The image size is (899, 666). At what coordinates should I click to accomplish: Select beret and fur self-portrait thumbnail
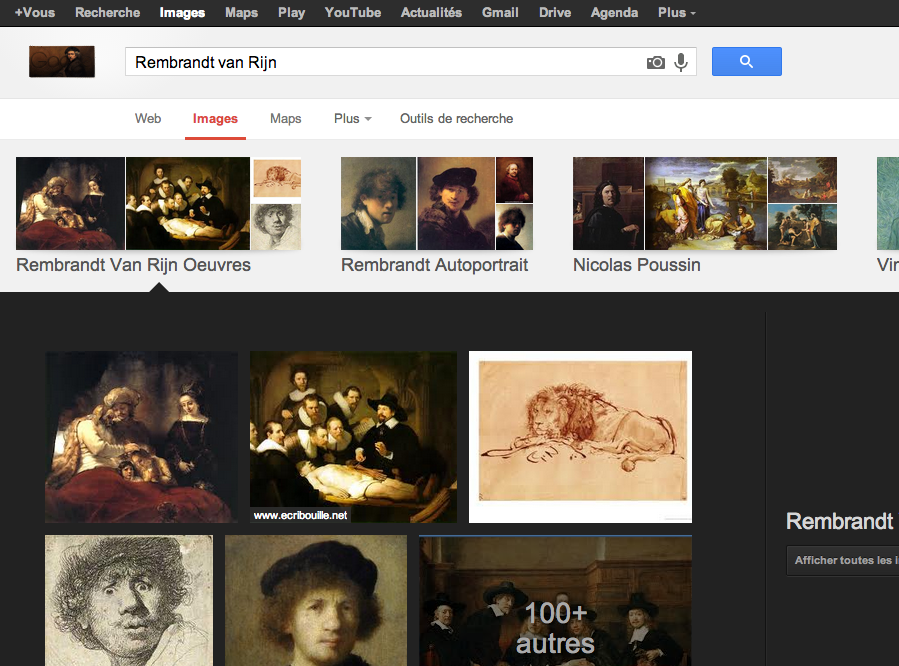pyautogui.click(x=456, y=203)
